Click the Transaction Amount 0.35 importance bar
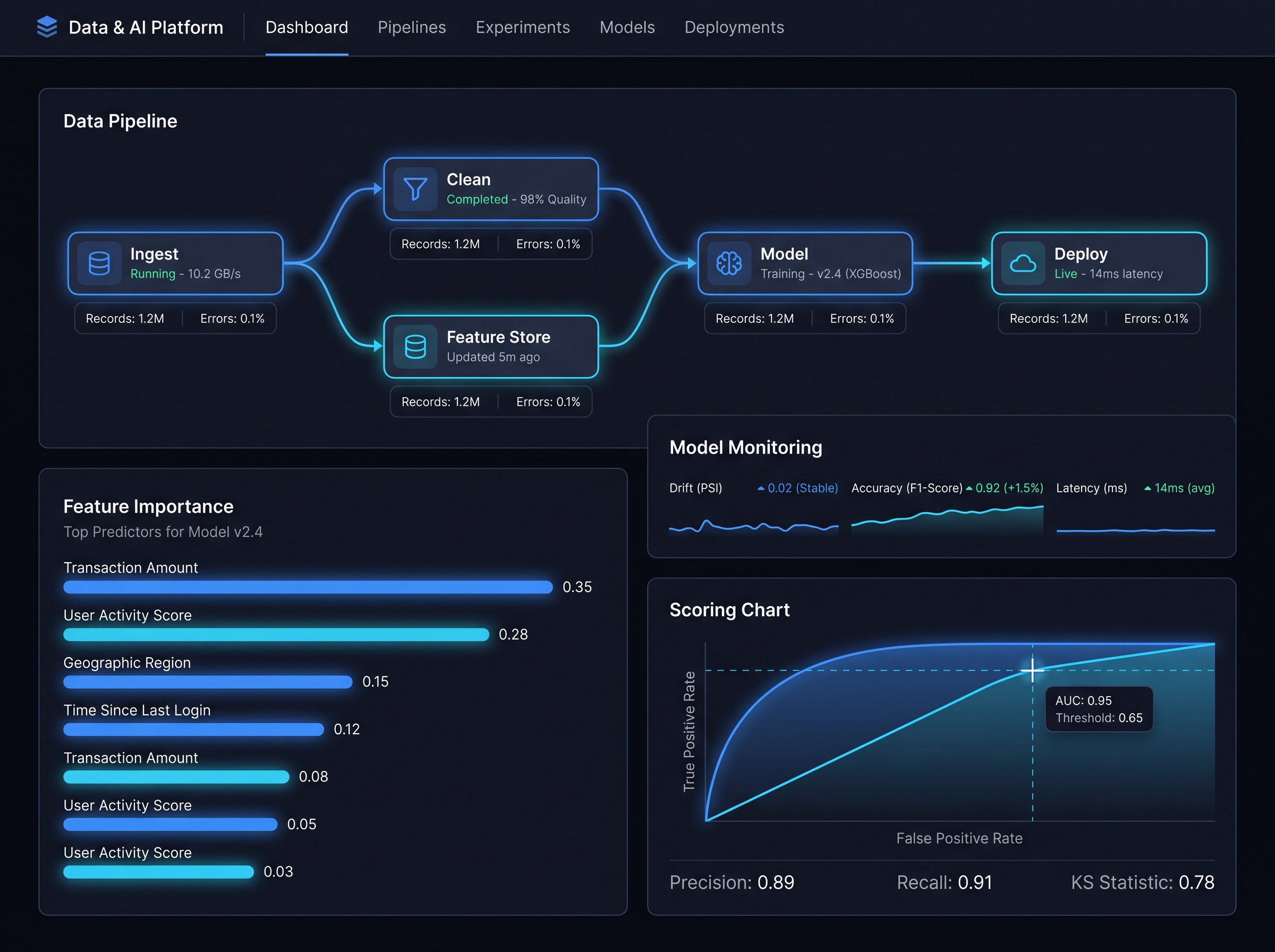 [308, 586]
